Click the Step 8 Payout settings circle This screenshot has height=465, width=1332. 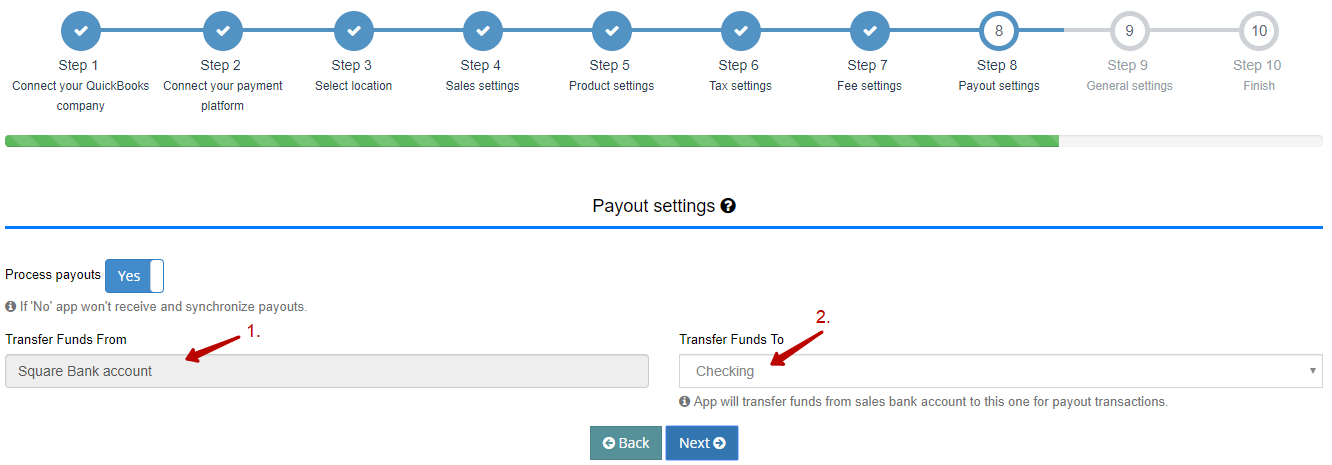999,31
